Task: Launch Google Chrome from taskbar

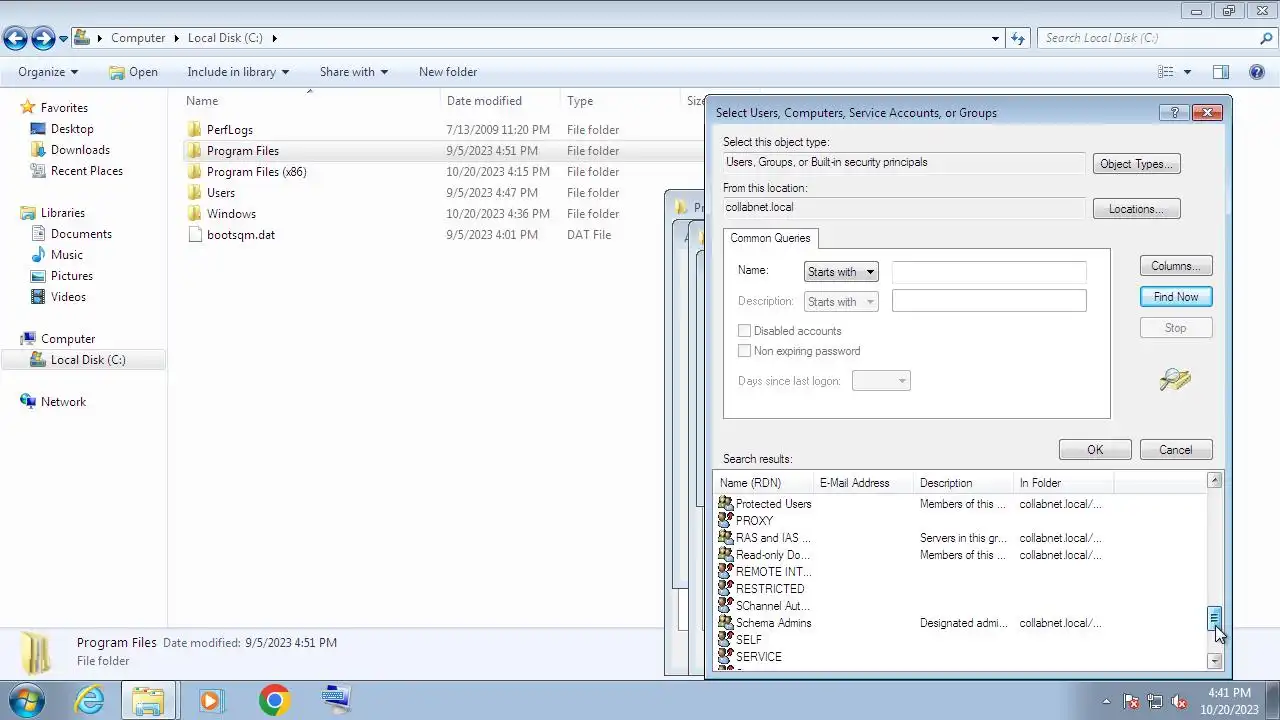Action: click(274, 700)
